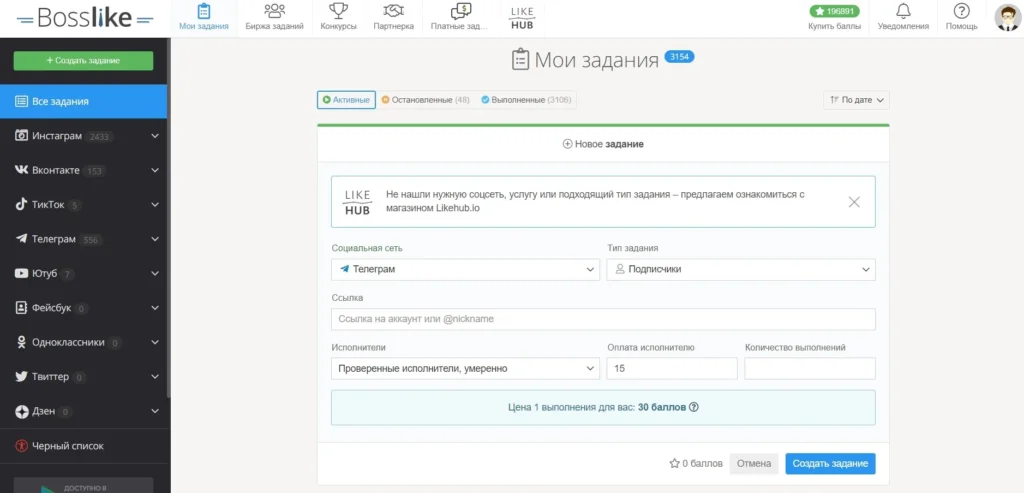The width and height of the screenshot is (1024, 493).
Task: Go to Биржа заданий tab
Action: (x=274, y=18)
